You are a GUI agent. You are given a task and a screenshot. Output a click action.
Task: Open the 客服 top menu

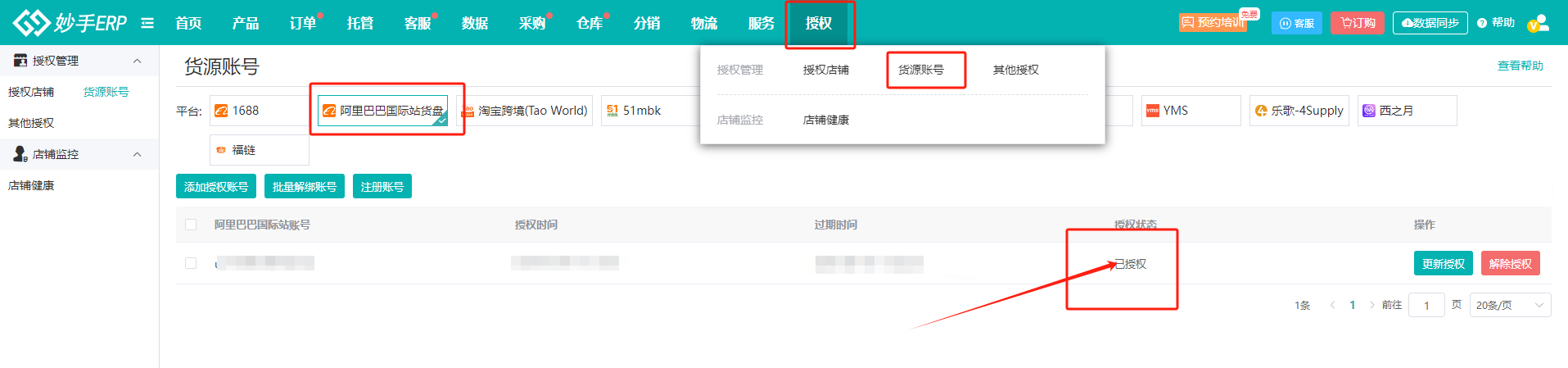(x=418, y=23)
